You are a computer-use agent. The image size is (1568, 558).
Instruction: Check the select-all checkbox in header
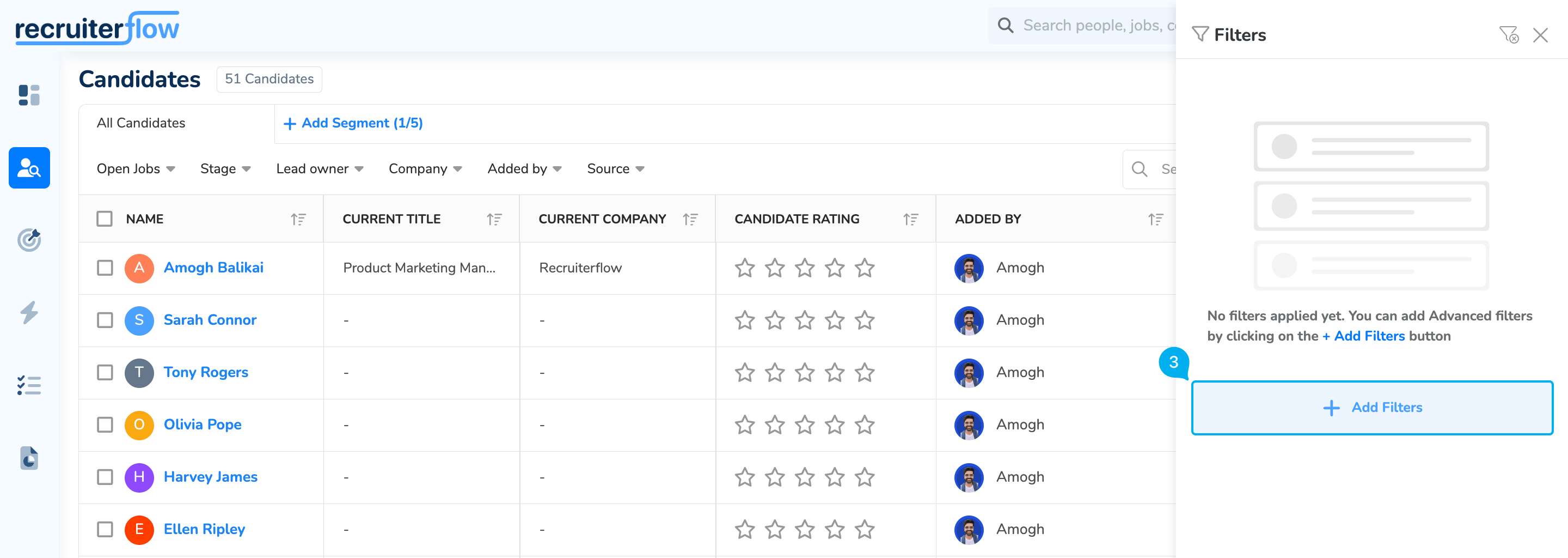point(105,219)
